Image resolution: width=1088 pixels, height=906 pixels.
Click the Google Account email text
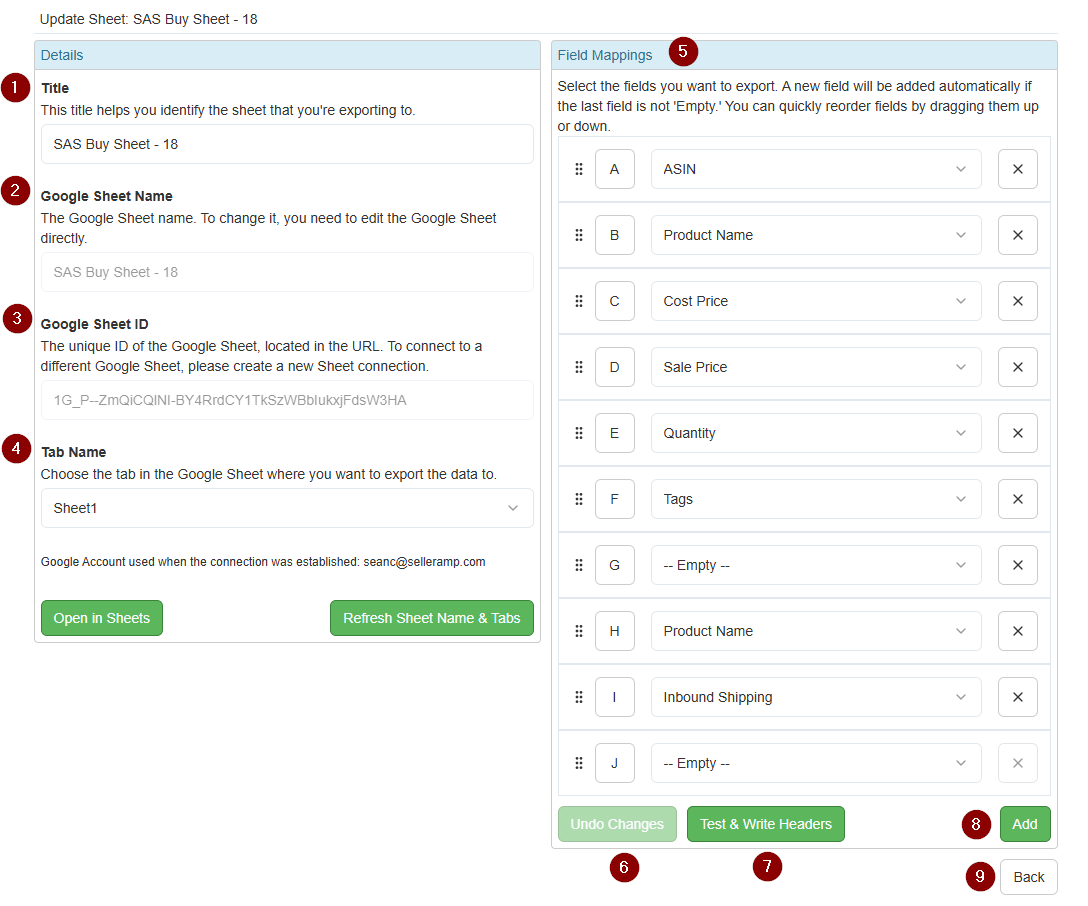point(424,562)
